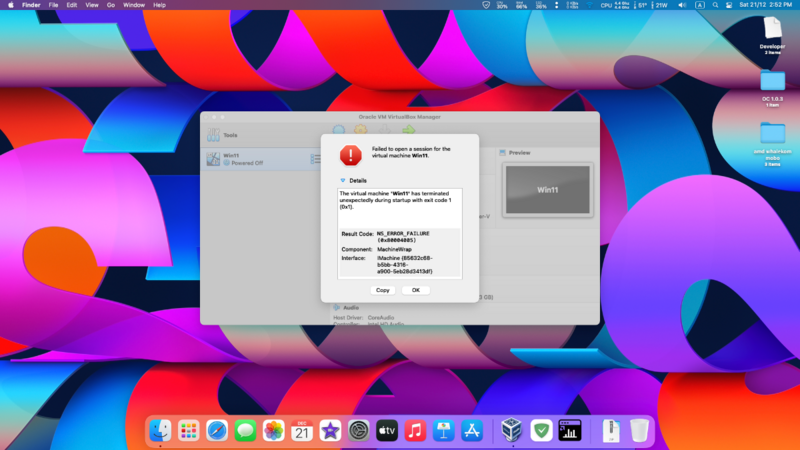Open Messages from the Dock
Image resolution: width=800 pixels, height=450 pixels.
point(245,431)
